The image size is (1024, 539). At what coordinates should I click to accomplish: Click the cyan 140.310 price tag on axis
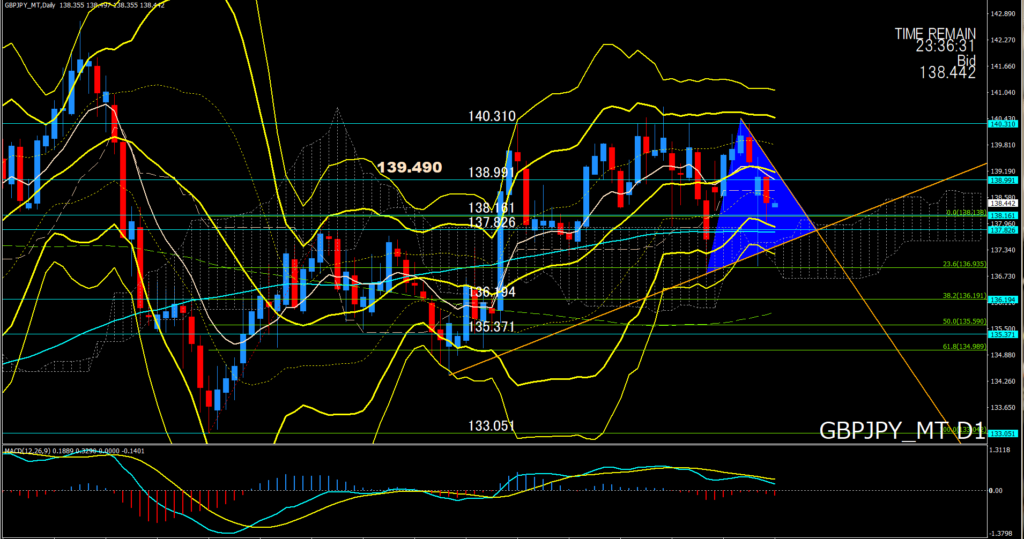1003,123
